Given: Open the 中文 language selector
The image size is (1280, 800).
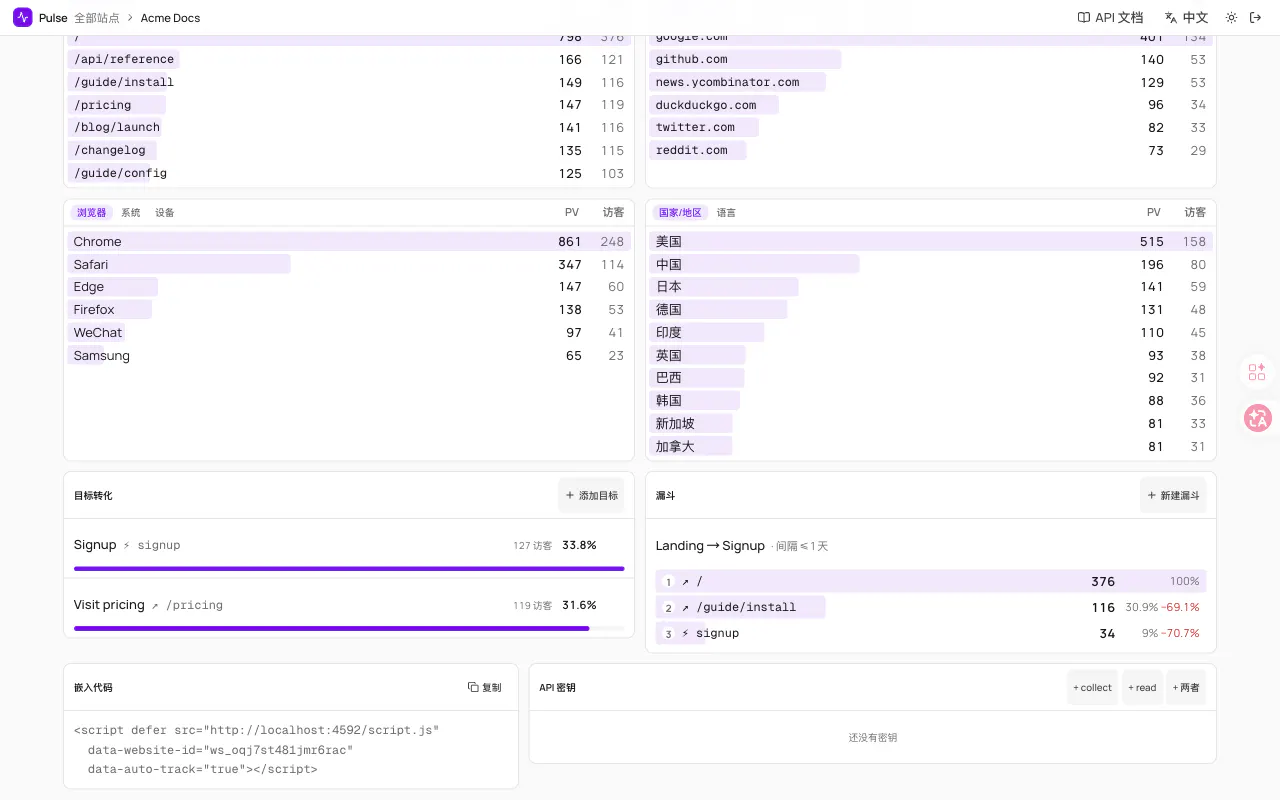Looking at the screenshot, I should [1186, 17].
